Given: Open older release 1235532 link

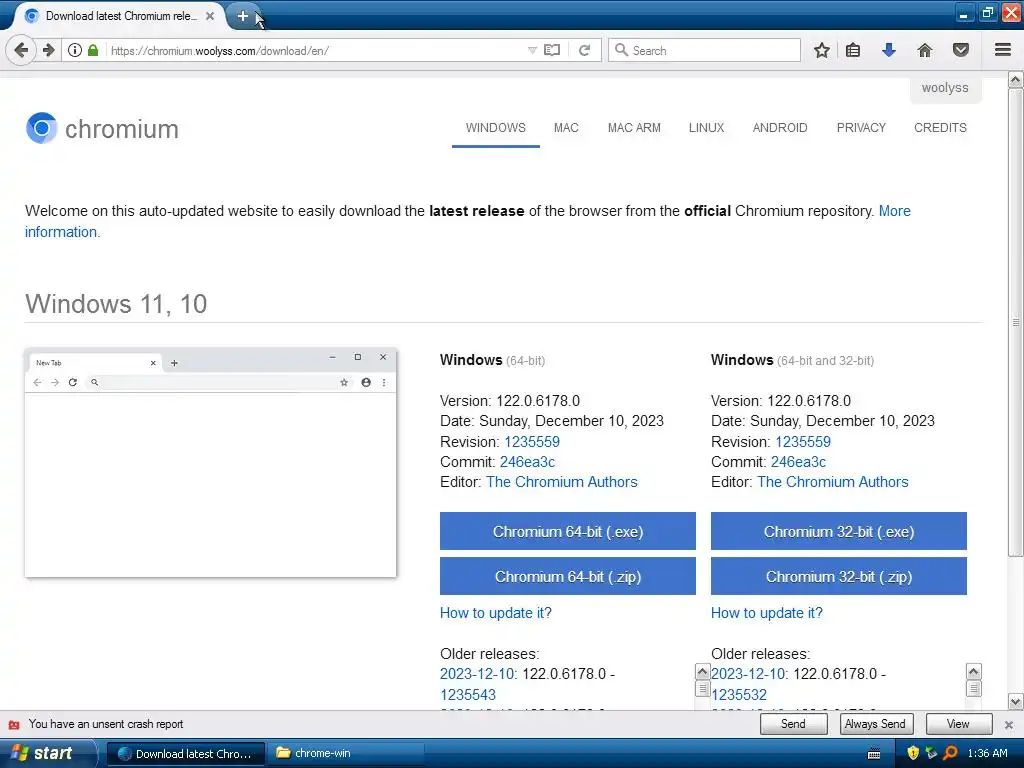Looking at the screenshot, I should tap(739, 695).
